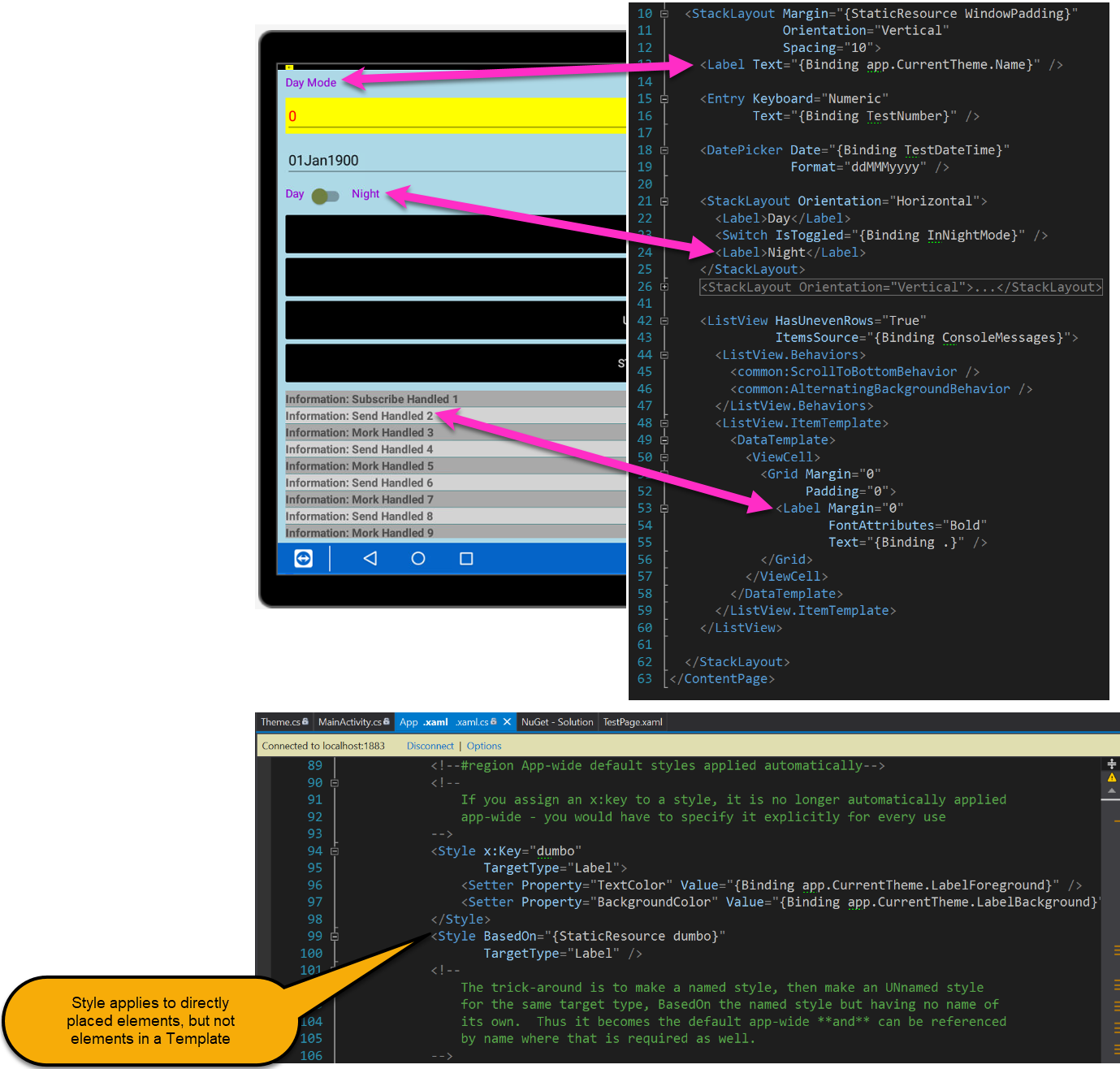Screen dimensions: 1120x1069
Task: Switch to the Theme.cs tab
Action: click(279, 721)
